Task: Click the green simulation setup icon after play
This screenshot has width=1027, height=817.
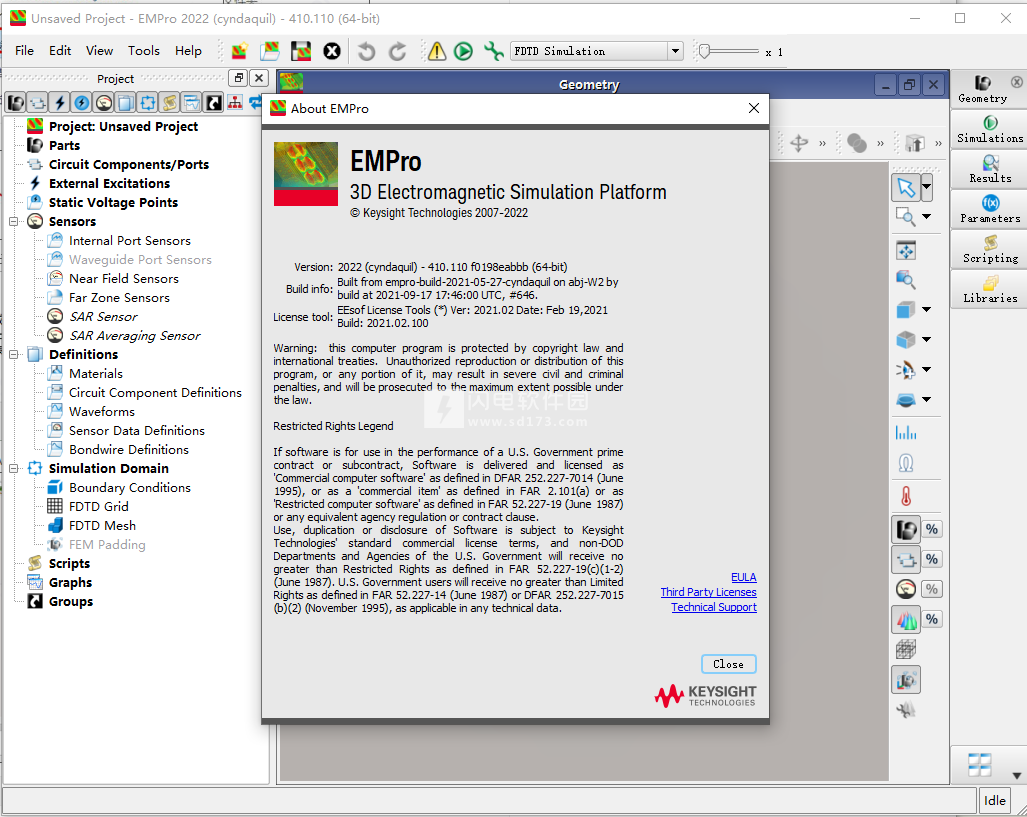Action: click(493, 50)
